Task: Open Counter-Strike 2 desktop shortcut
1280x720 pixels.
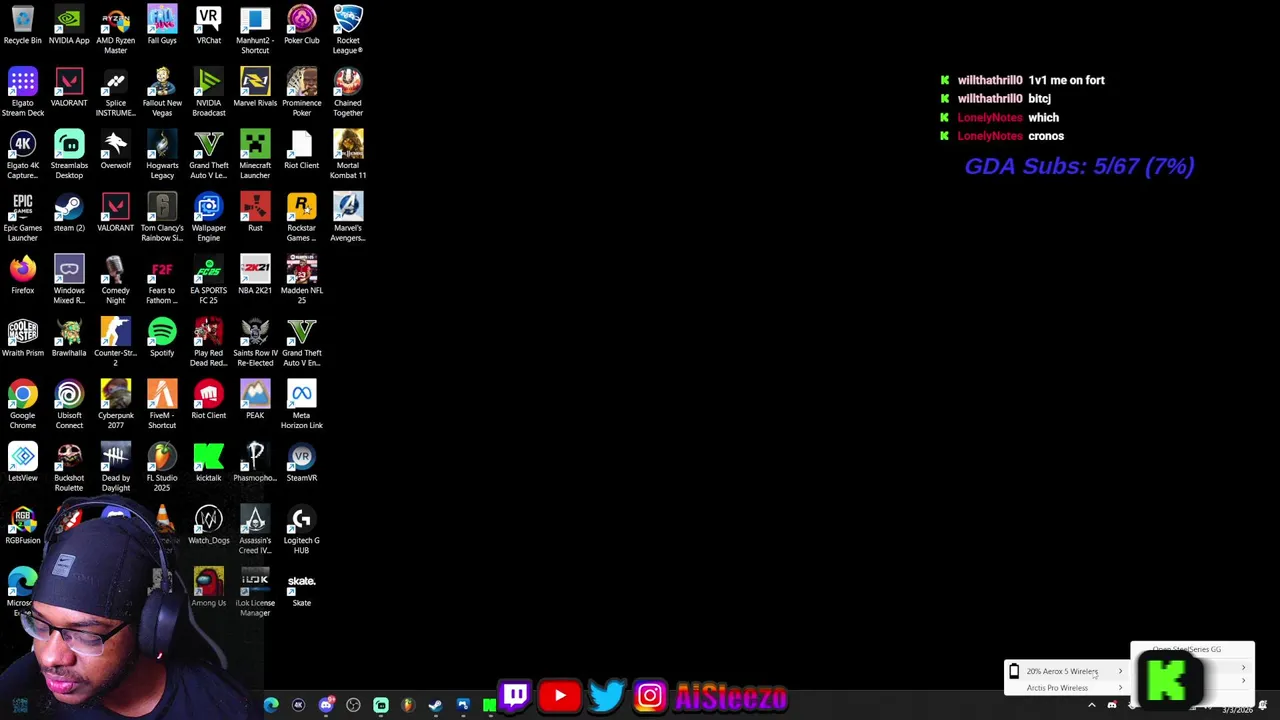Action: [x=115, y=343]
